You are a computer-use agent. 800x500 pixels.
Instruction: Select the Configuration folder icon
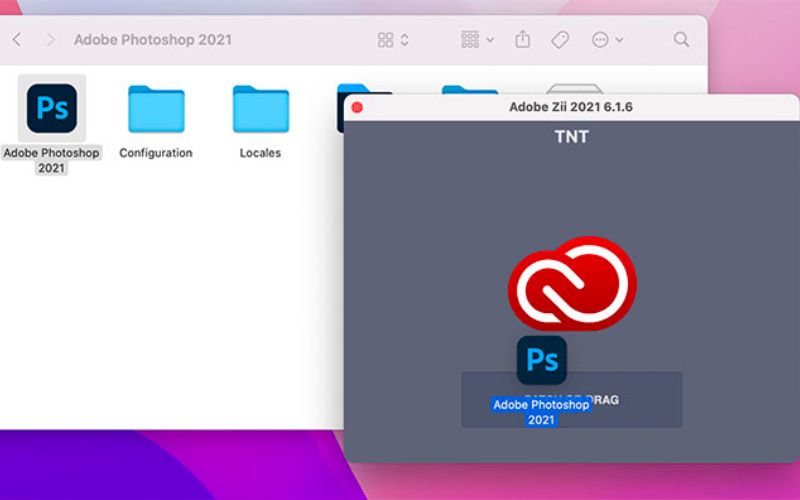click(156, 109)
